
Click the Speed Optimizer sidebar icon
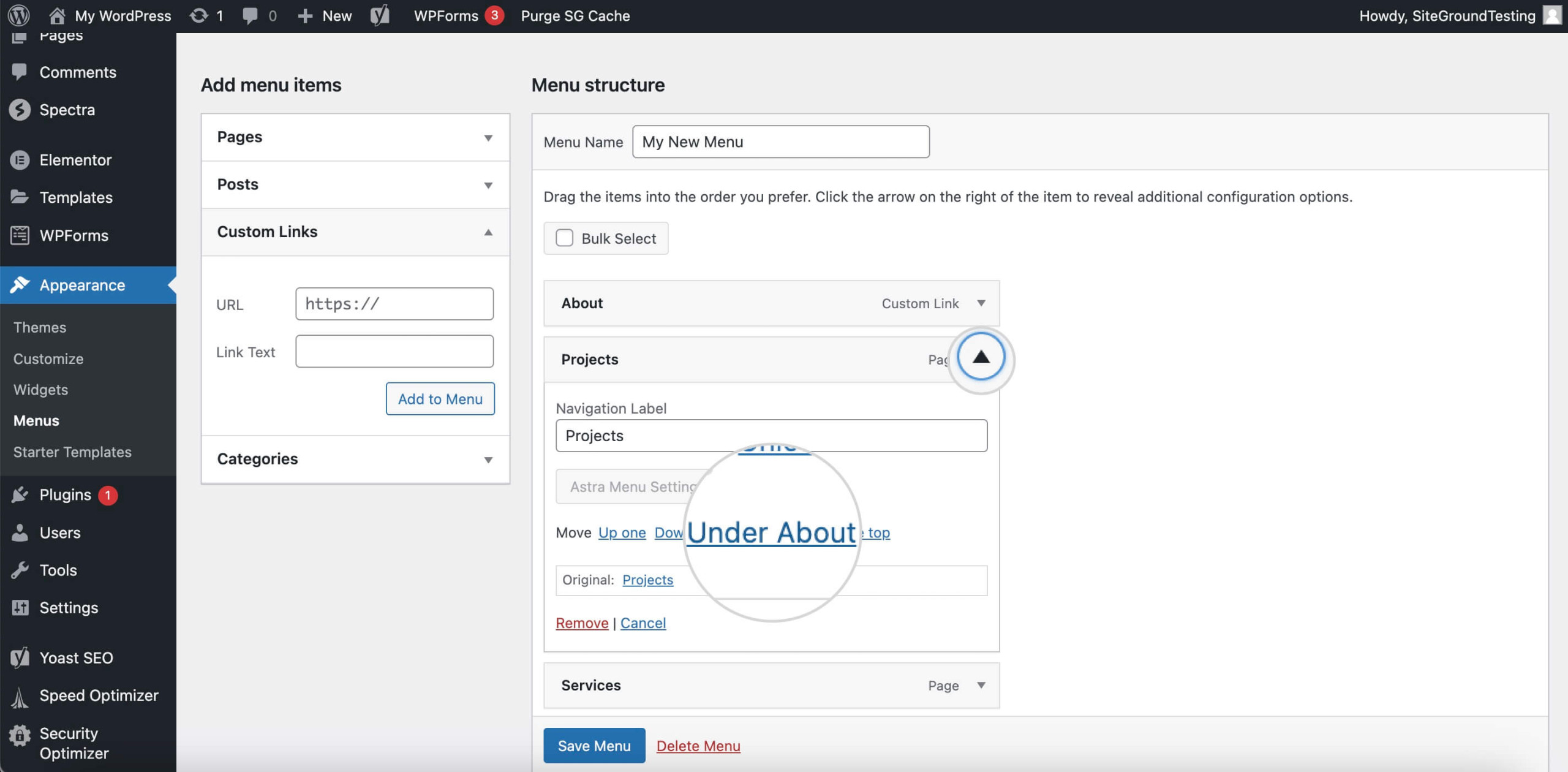pos(20,697)
